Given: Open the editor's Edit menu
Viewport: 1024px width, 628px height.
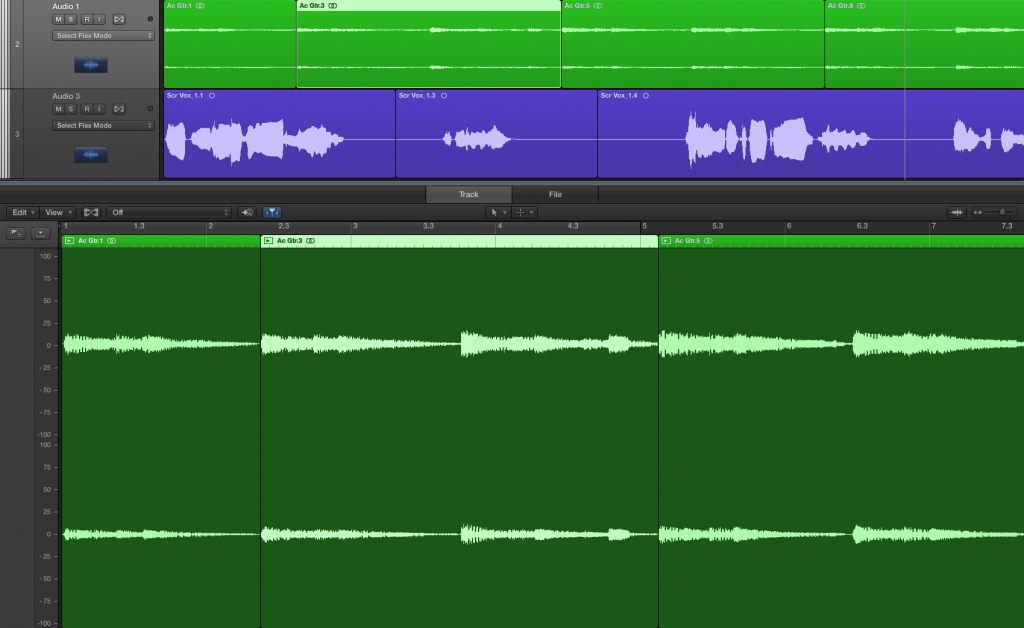Looking at the screenshot, I should coord(22,212).
